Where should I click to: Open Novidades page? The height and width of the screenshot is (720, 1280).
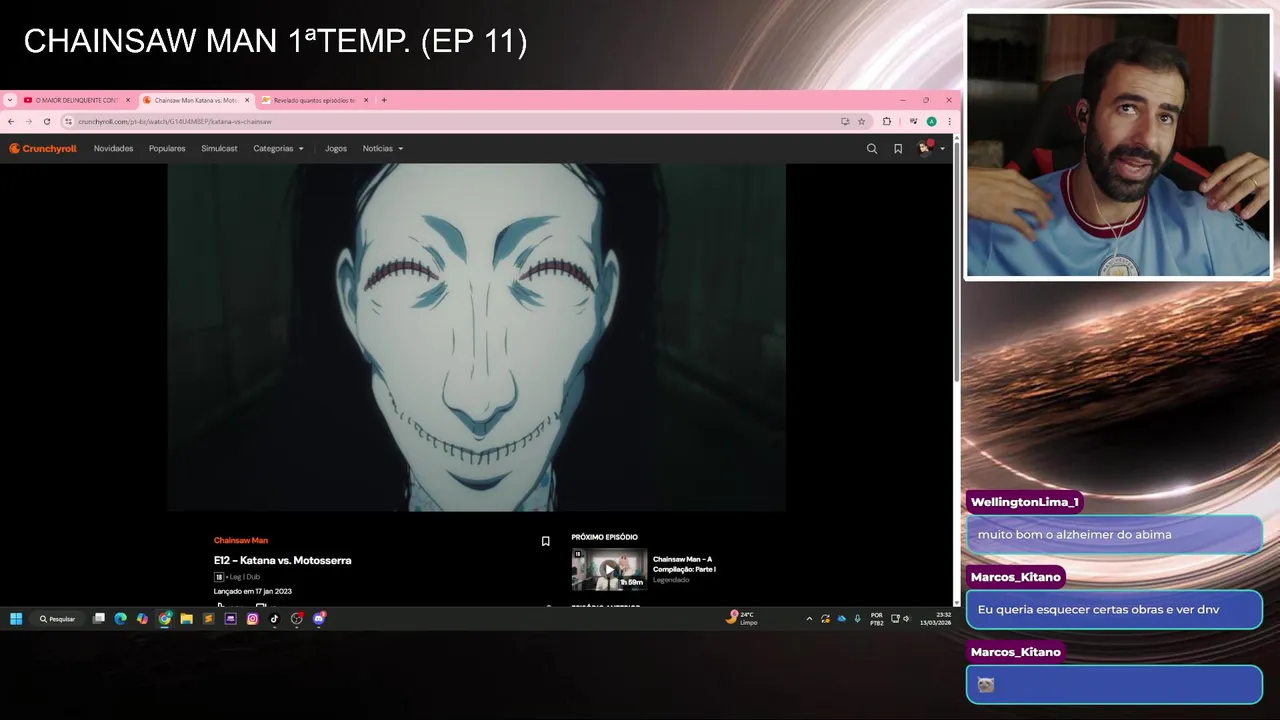pyautogui.click(x=113, y=149)
